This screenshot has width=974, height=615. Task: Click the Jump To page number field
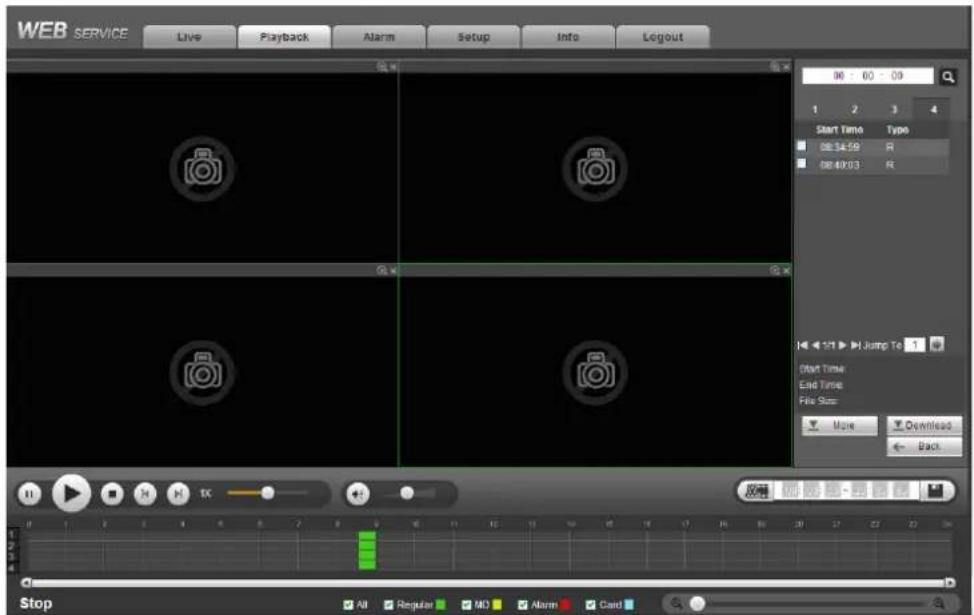point(914,345)
